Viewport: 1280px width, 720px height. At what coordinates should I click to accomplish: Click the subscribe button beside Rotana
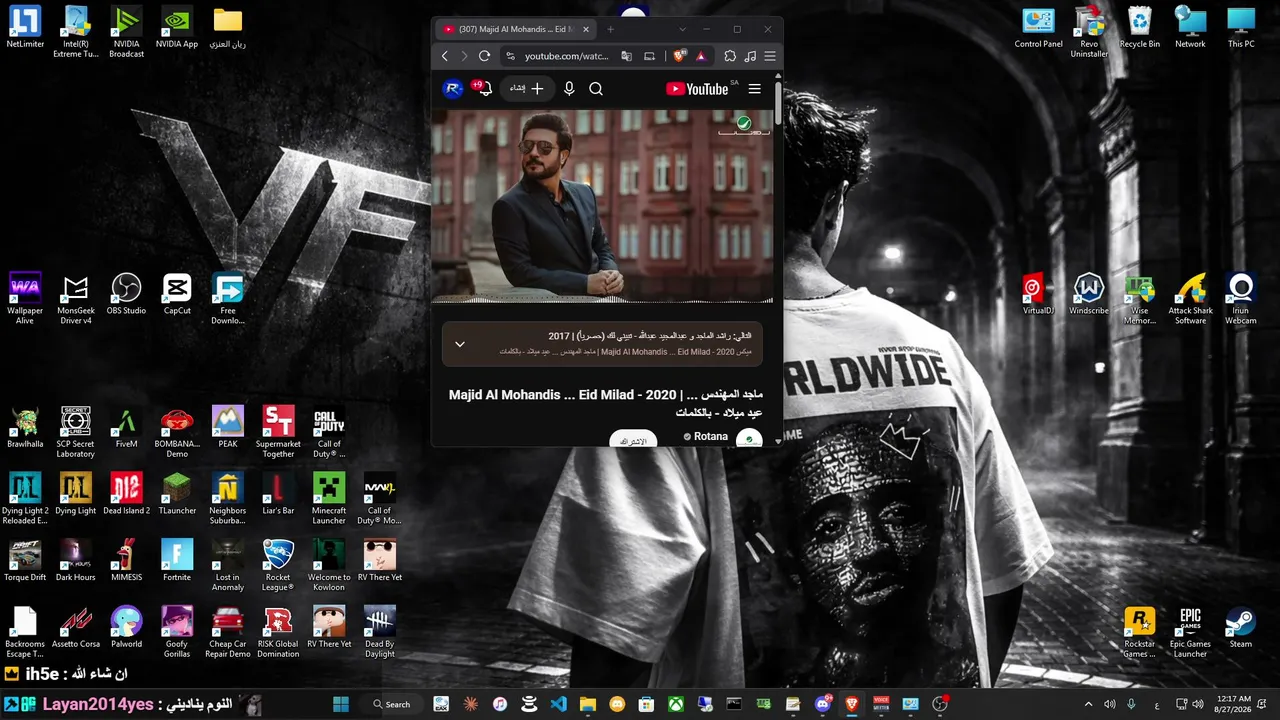tap(633, 439)
